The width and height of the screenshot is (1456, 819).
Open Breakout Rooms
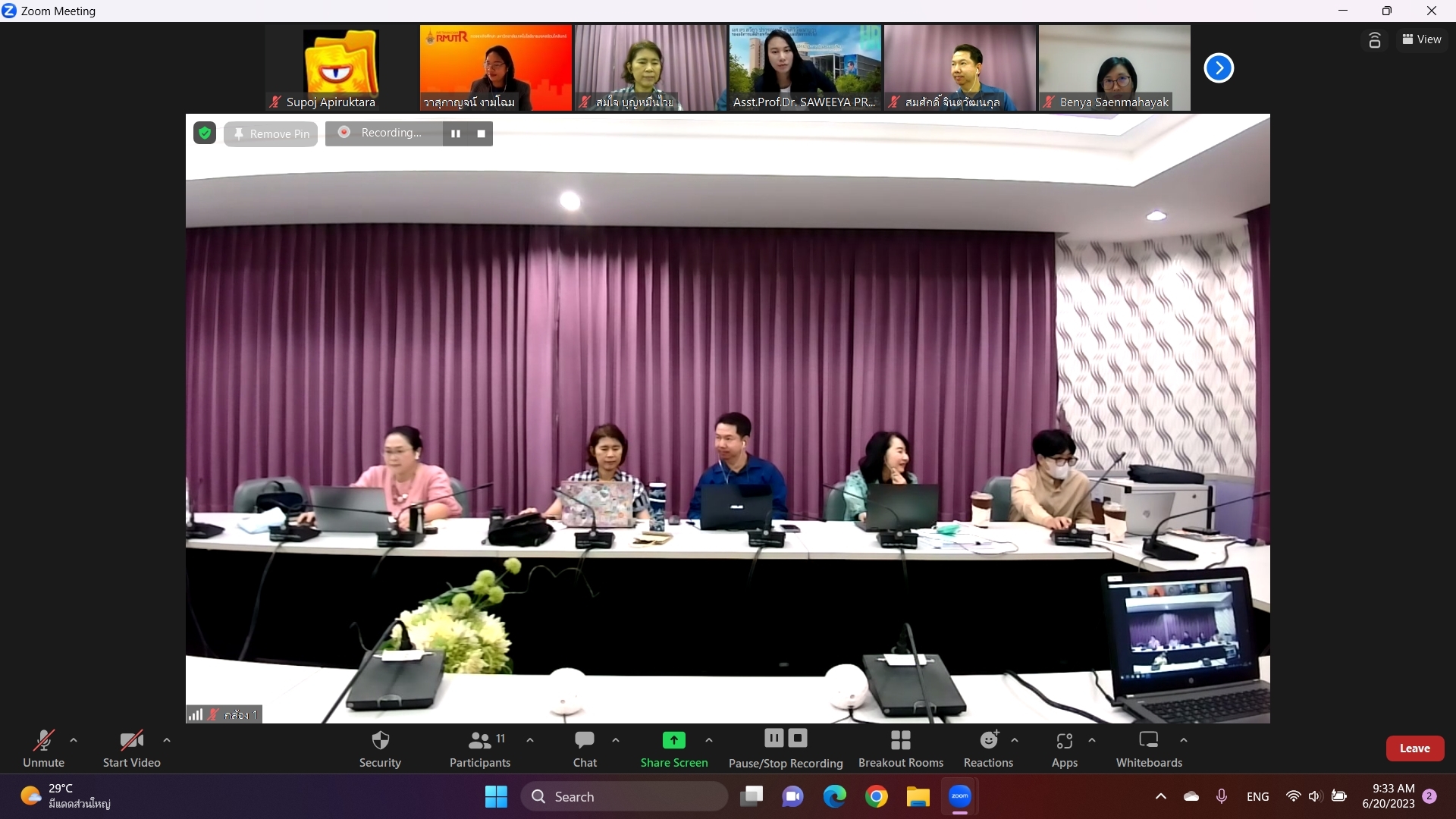(x=901, y=748)
